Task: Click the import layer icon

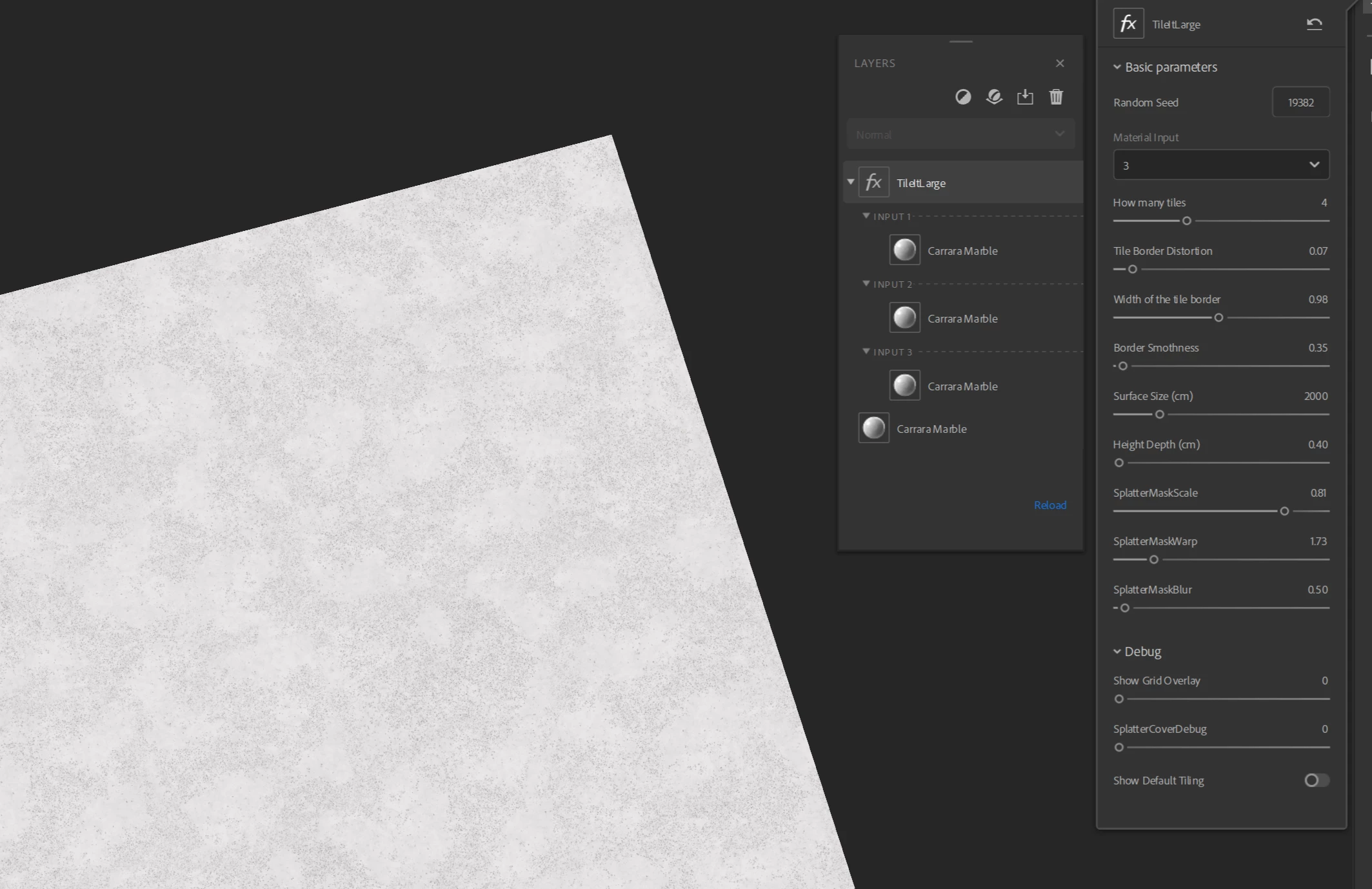Action: [x=1025, y=97]
